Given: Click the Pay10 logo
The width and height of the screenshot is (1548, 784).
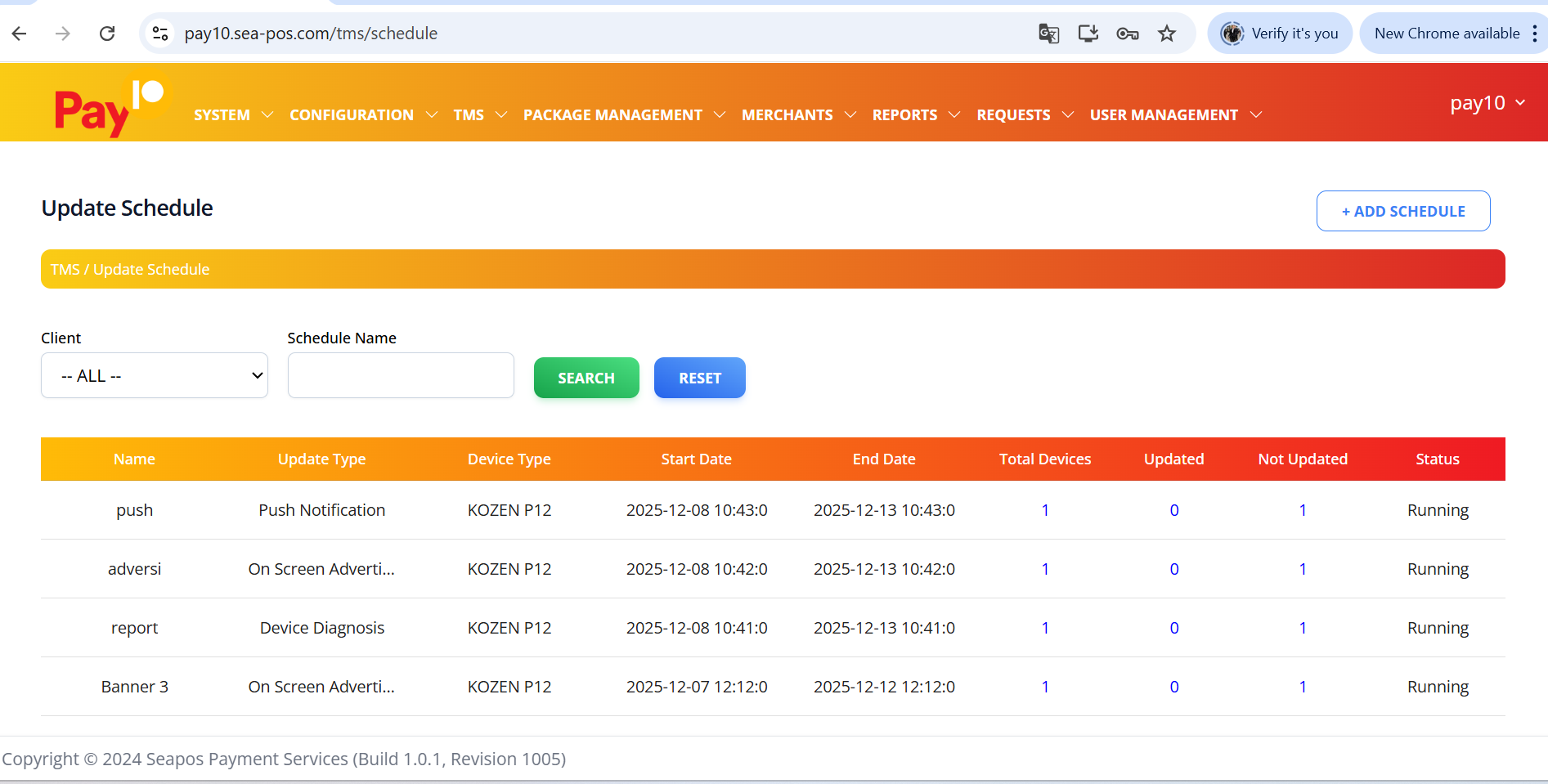Looking at the screenshot, I should point(110,105).
